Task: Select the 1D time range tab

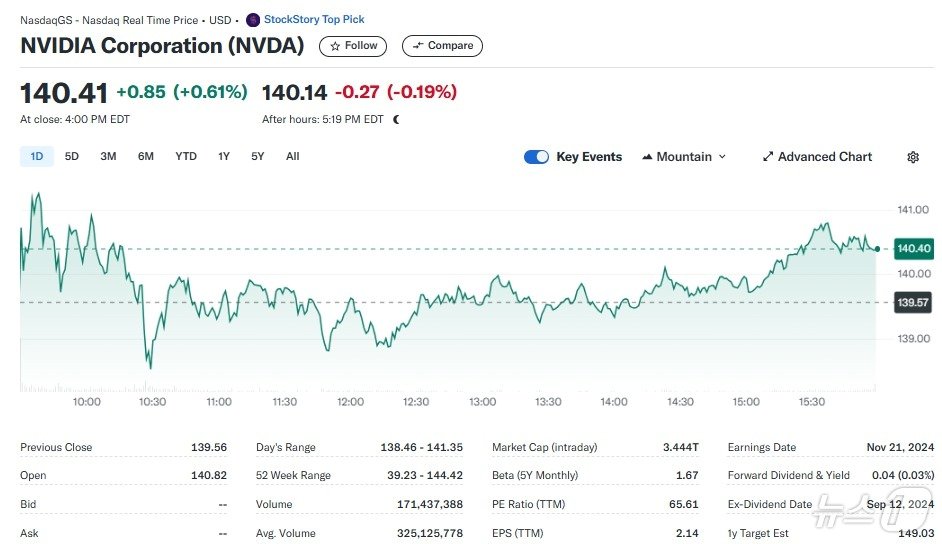Action: click(x=37, y=156)
